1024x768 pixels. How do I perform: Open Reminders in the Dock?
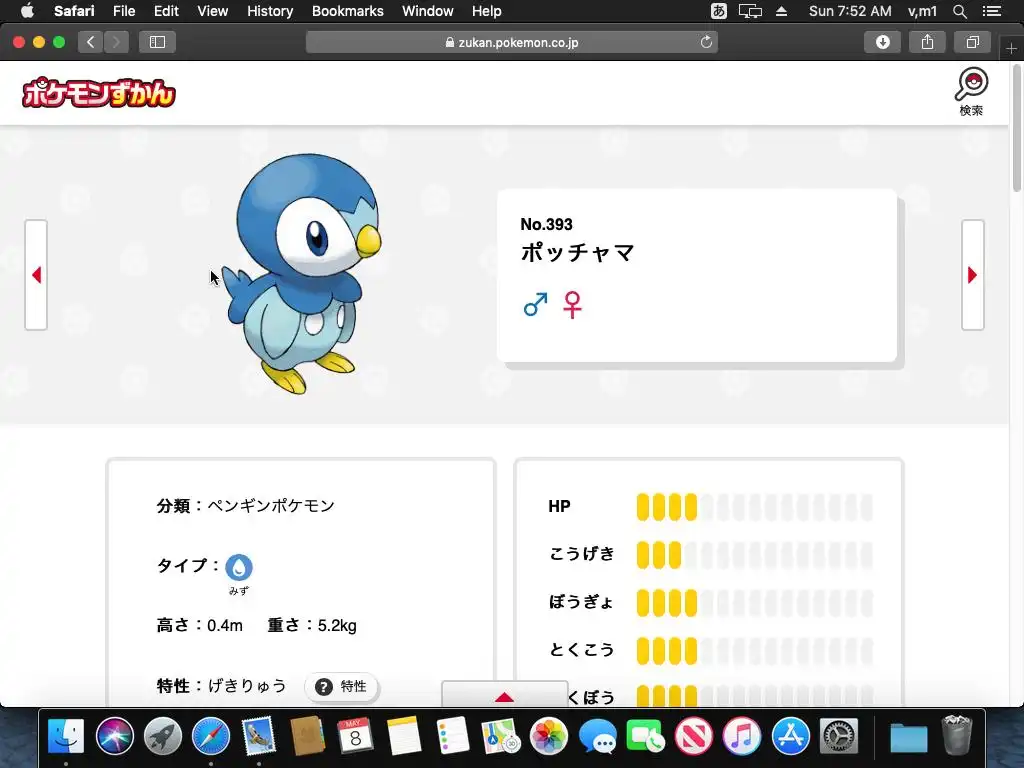point(452,736)
